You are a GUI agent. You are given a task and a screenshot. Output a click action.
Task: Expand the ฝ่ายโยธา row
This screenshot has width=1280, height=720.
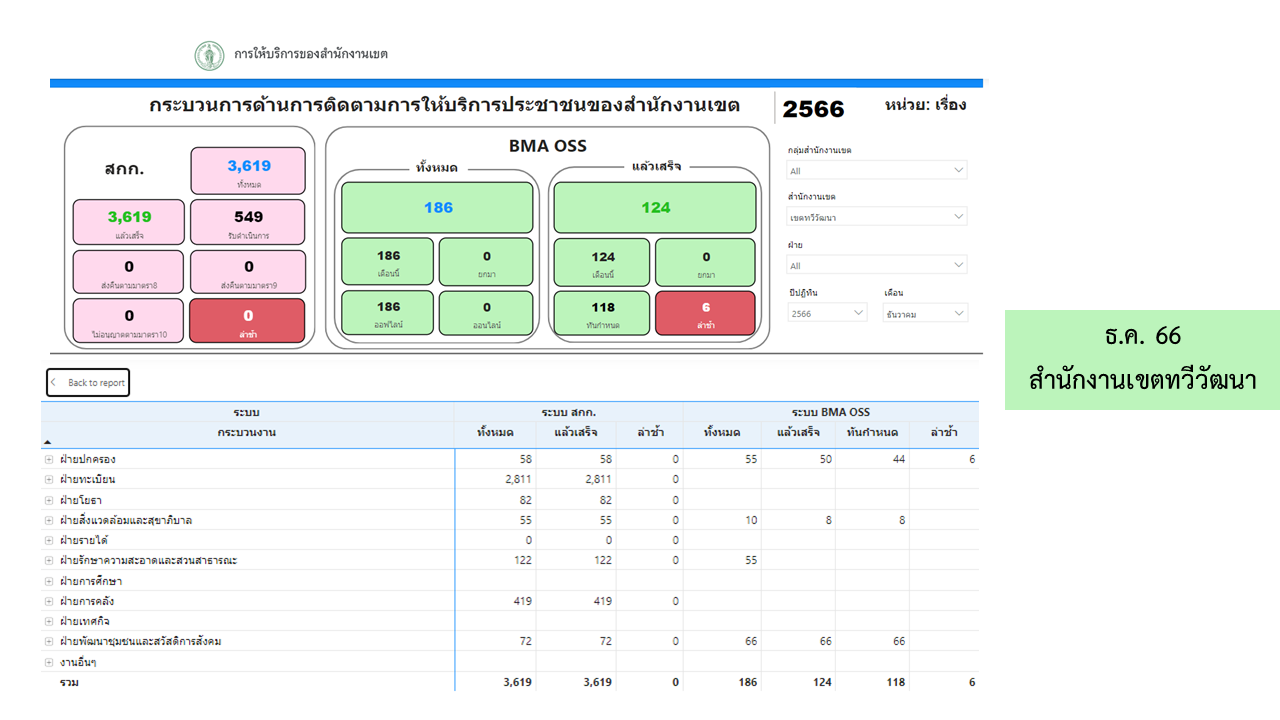tap(48, 500)
